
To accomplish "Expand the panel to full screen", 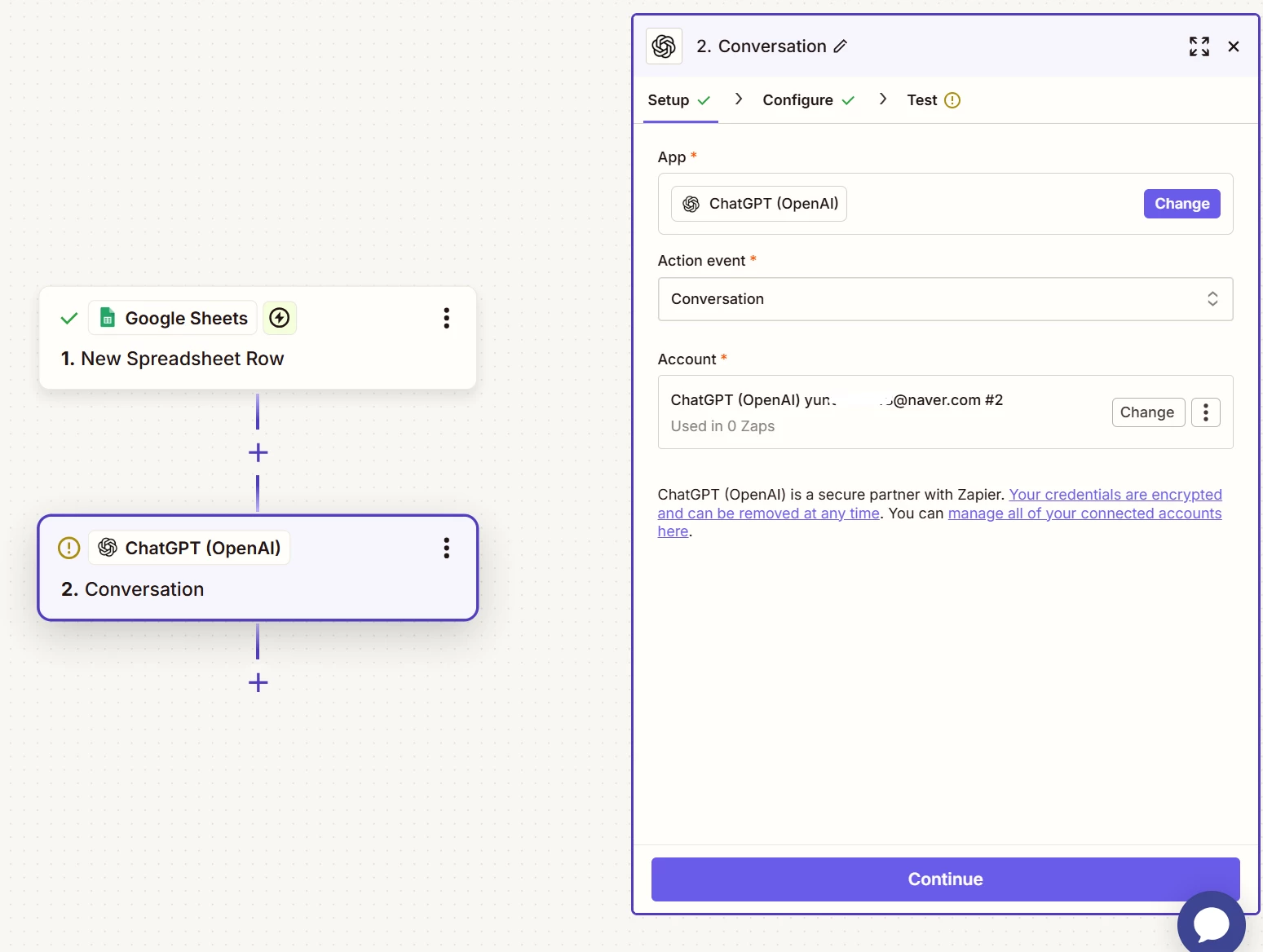I will pos(1199,46).
